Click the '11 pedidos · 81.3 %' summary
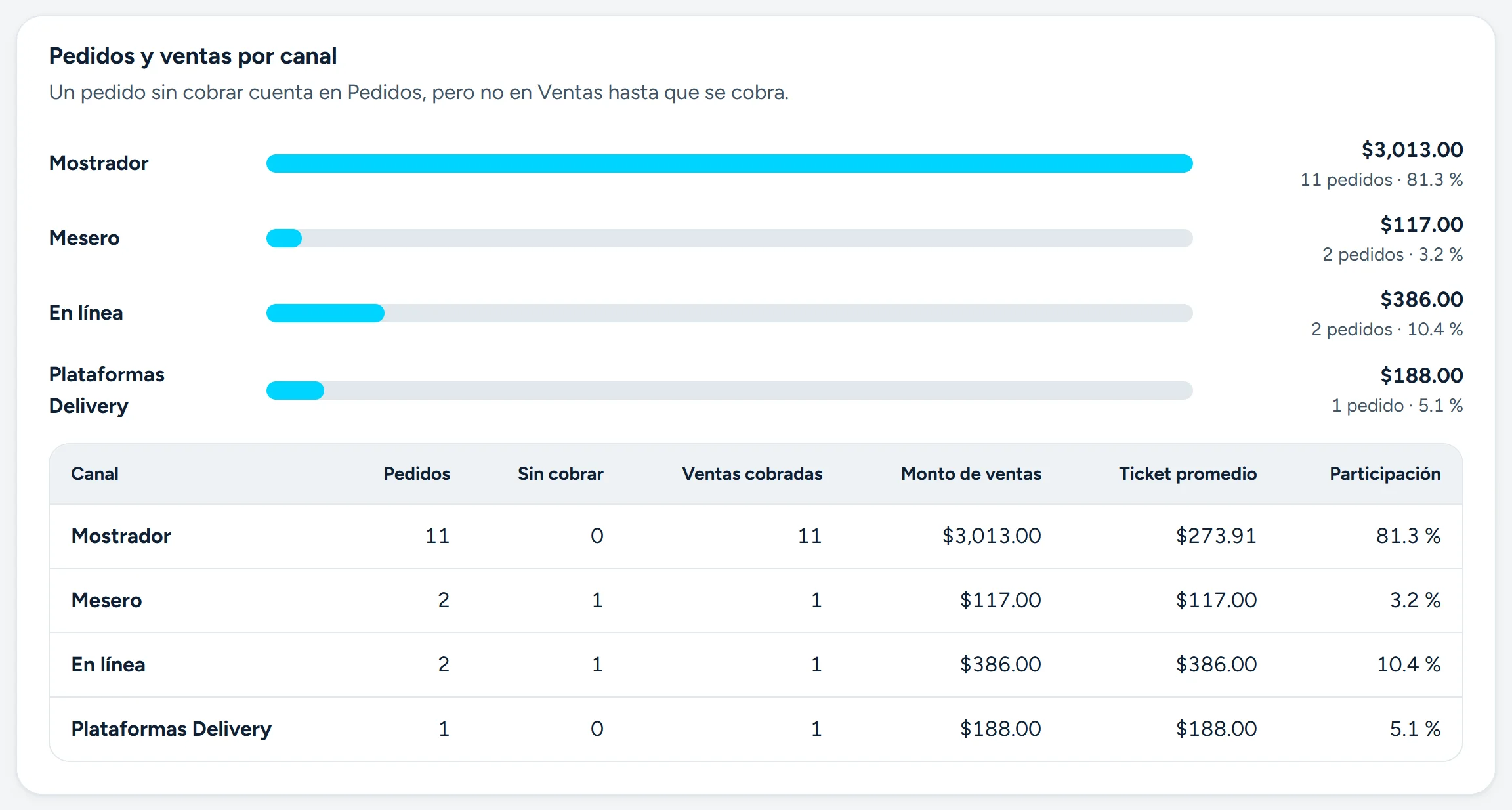This screenshot has width=1512, height=810. (1381, 180)
